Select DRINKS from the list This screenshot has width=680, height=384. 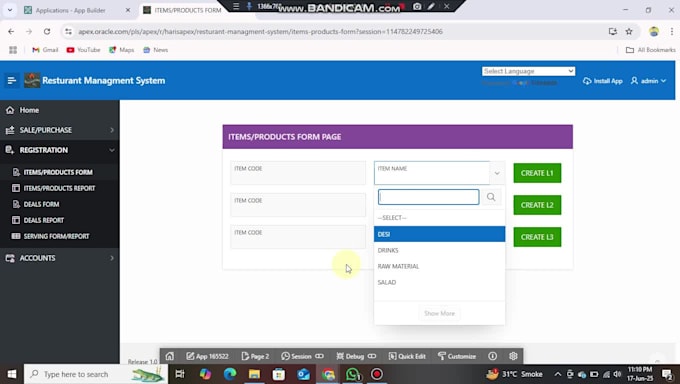click(439, 250)
